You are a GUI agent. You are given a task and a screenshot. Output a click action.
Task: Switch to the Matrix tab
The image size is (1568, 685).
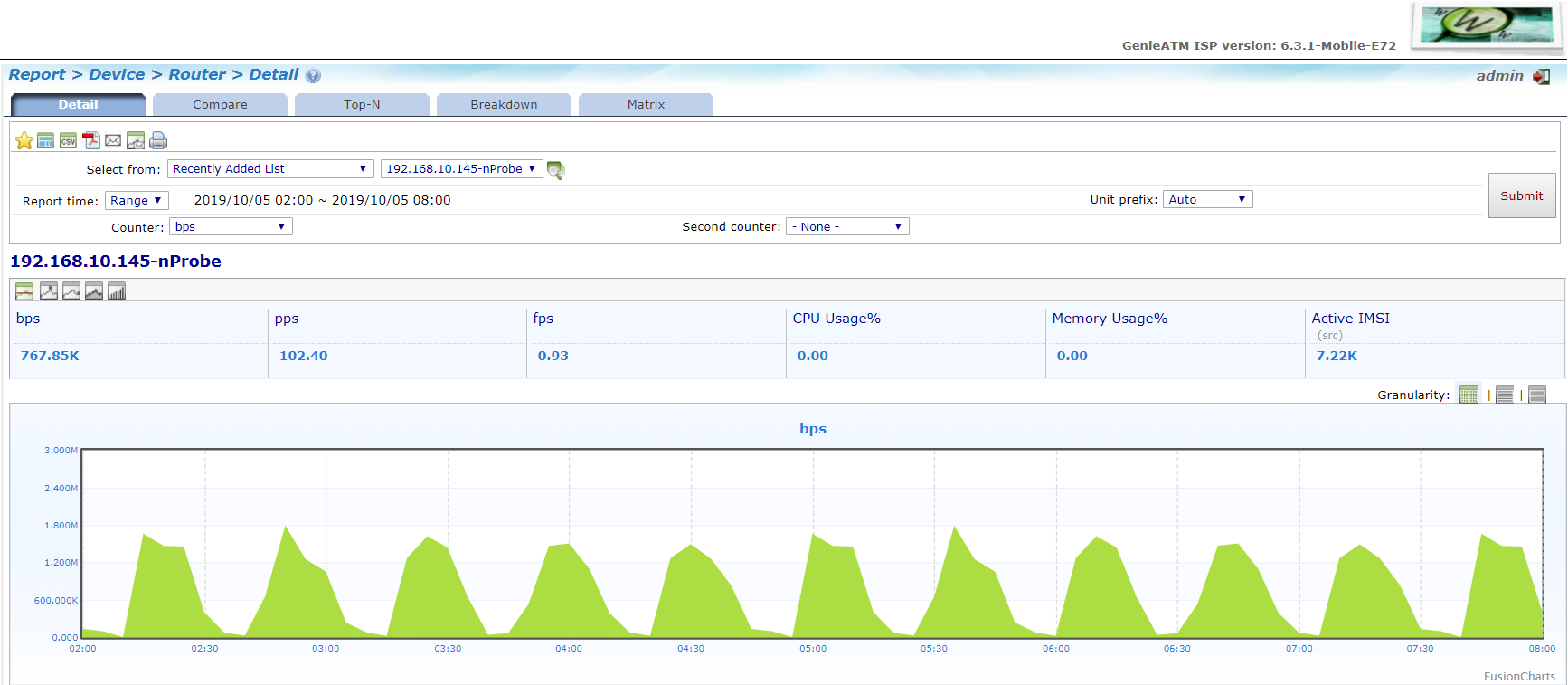coord(646,105)
